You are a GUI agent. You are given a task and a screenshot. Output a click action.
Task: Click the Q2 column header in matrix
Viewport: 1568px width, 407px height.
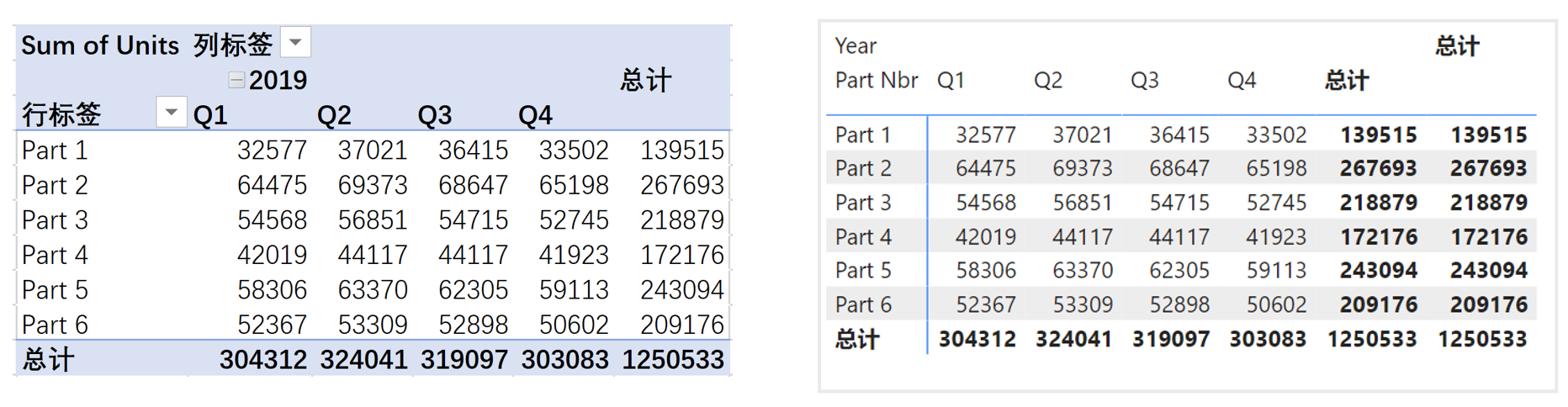1048,80
